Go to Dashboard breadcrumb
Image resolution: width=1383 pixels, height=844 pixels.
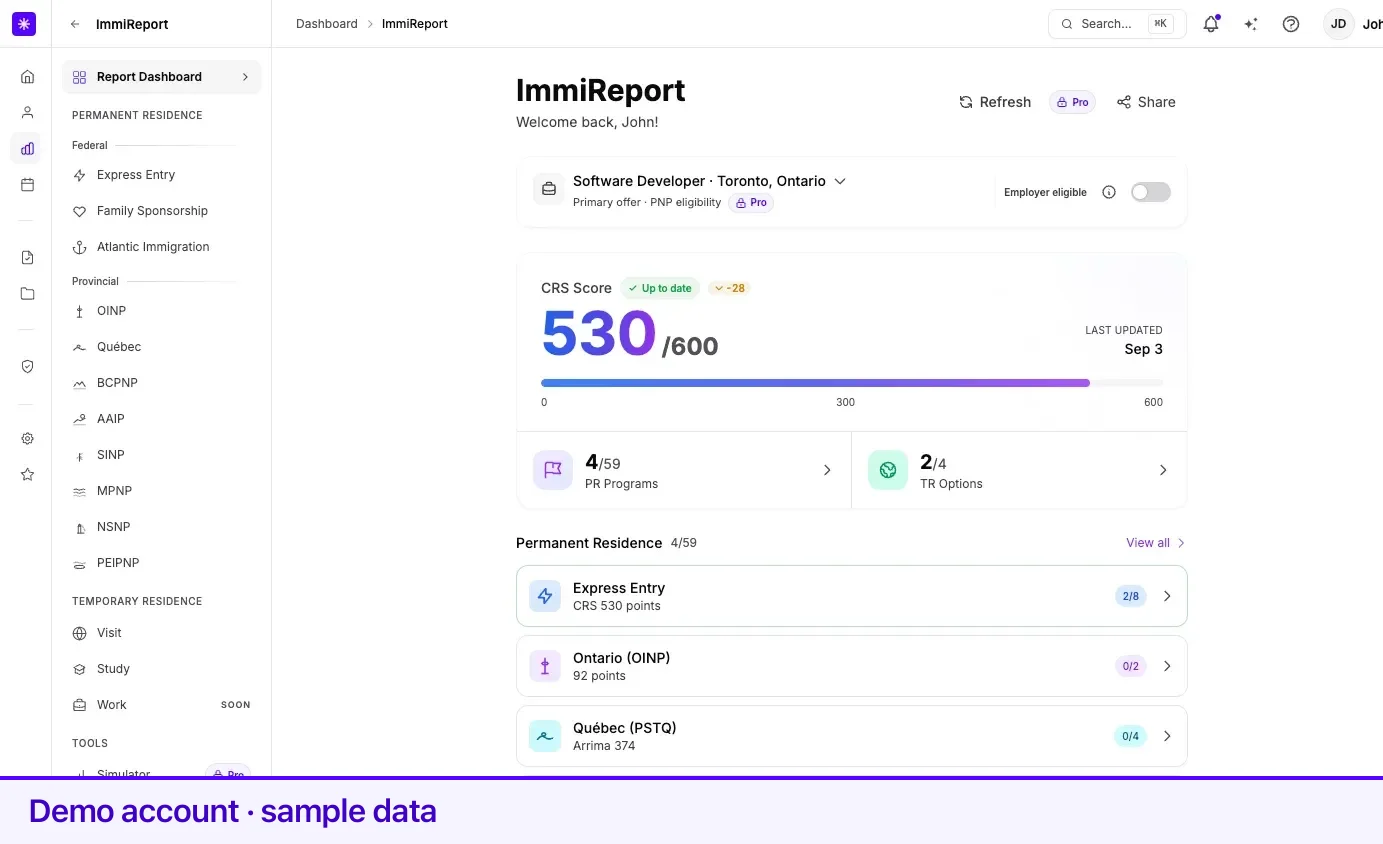click(326, 24)
